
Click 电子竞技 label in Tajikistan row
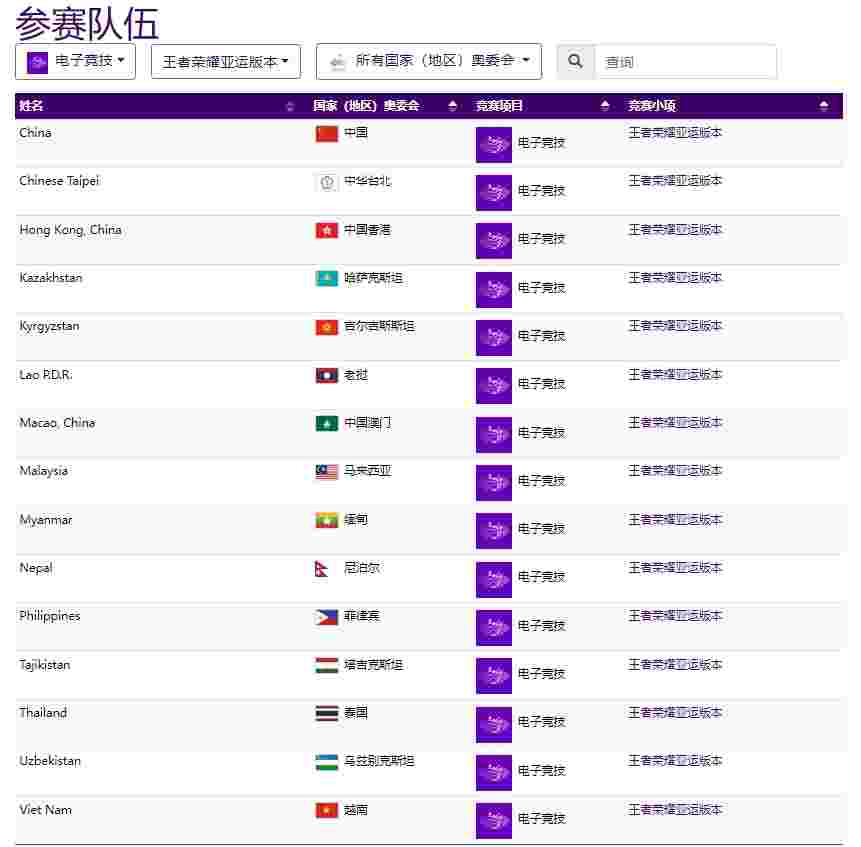point(541,674)
